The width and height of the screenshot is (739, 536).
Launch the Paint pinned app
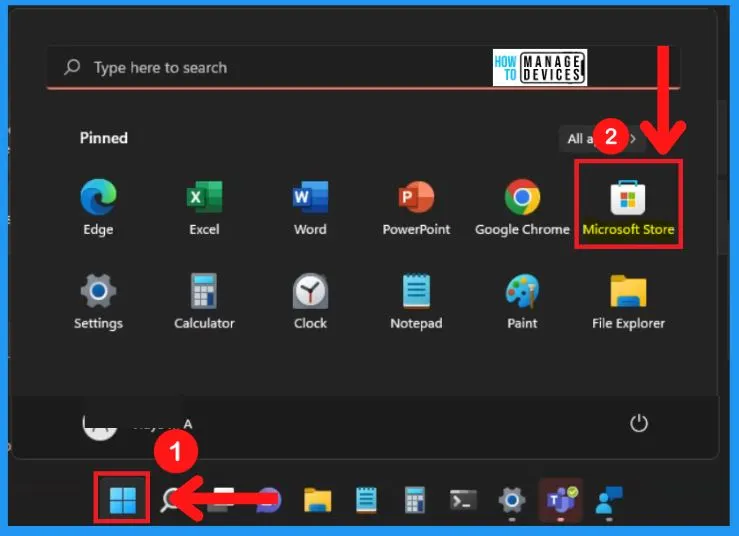point(522,301)
